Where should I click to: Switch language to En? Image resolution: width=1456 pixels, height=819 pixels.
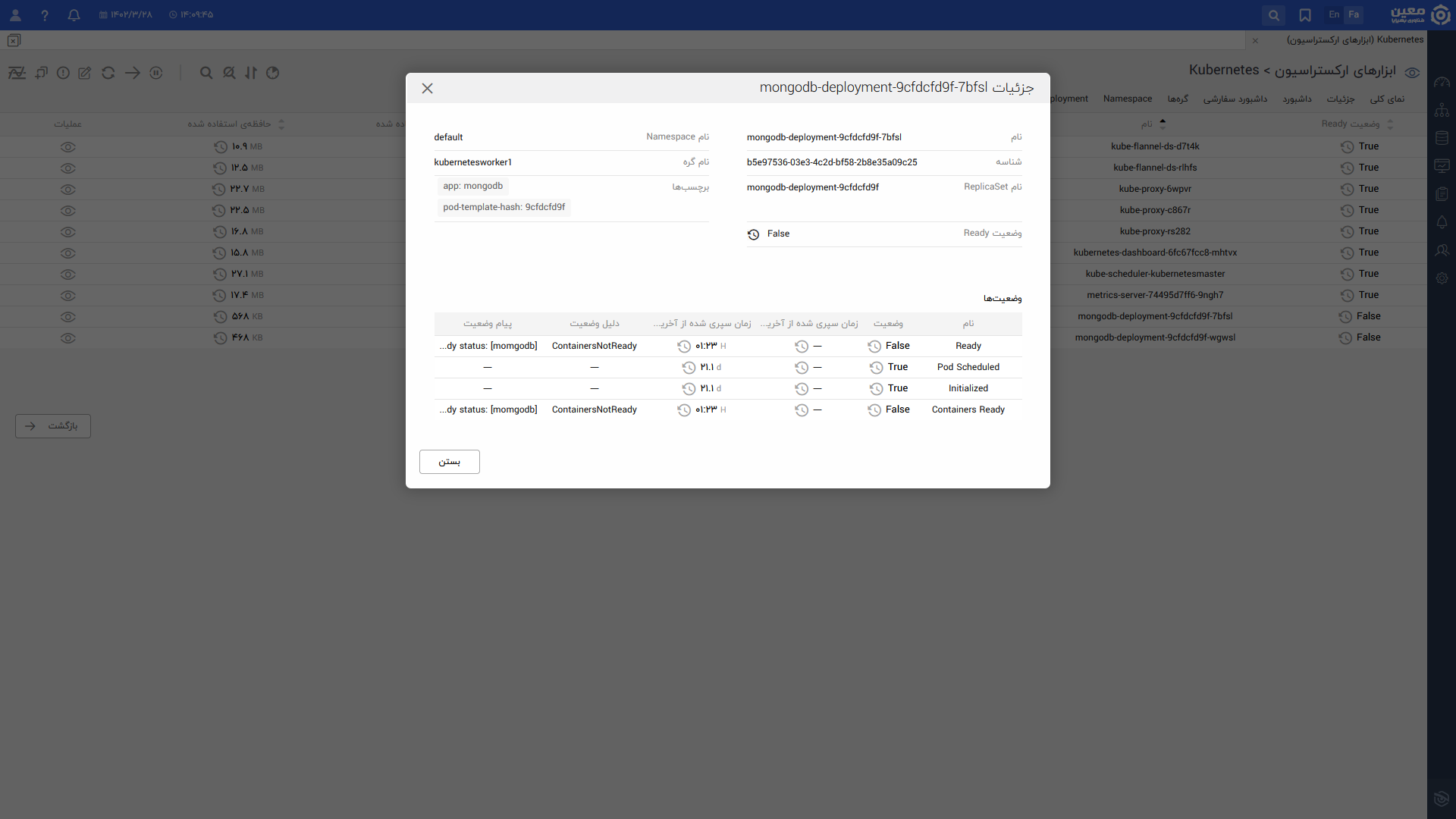tap(1334, 14)
